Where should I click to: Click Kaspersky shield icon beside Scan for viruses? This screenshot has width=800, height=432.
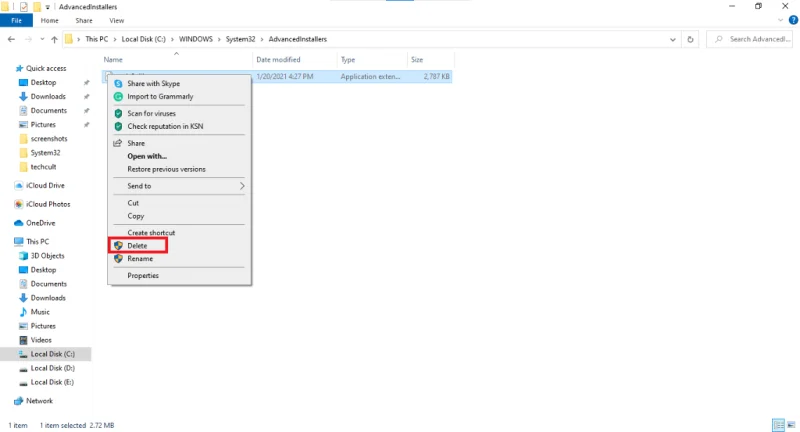tap(118, 113)
